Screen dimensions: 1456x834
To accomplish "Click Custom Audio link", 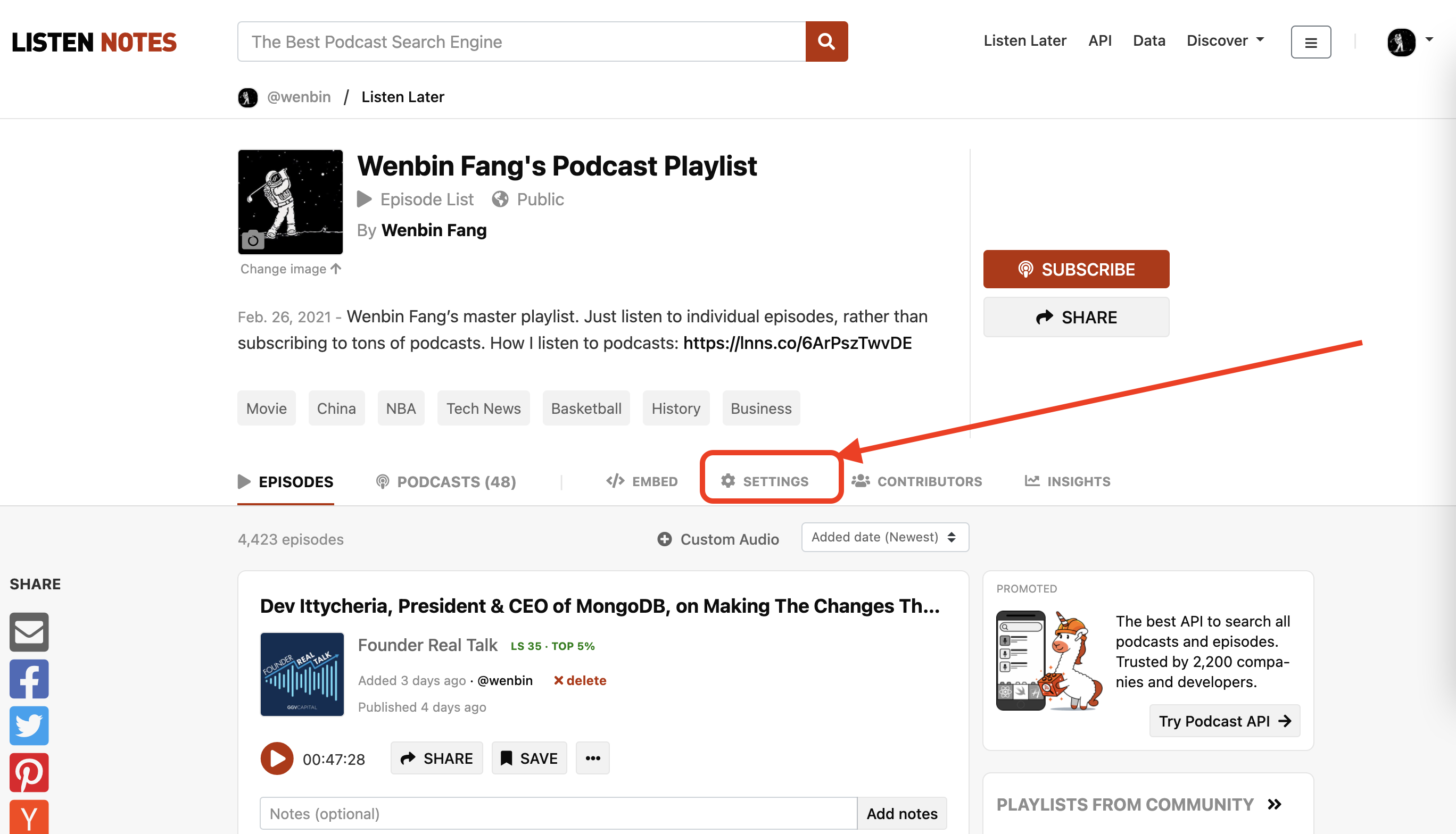I will 718,539.
